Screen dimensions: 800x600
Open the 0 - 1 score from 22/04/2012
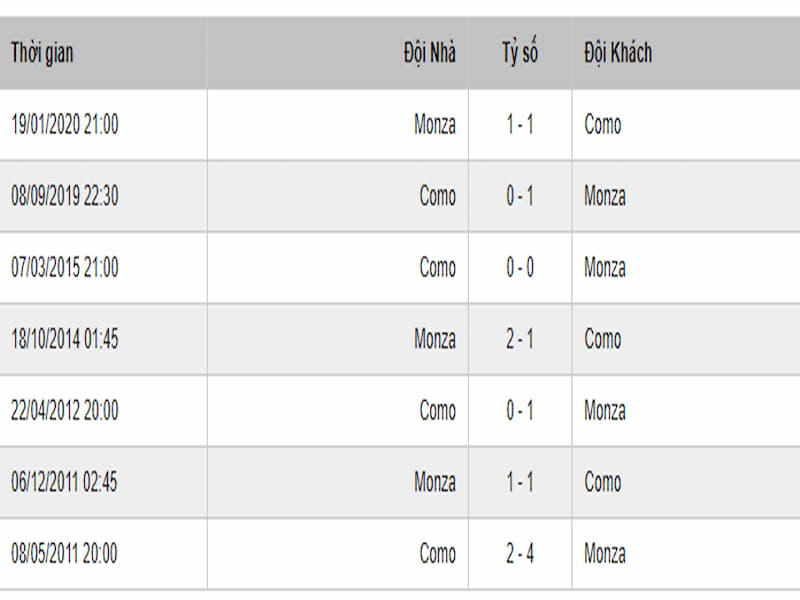point(520,410)
